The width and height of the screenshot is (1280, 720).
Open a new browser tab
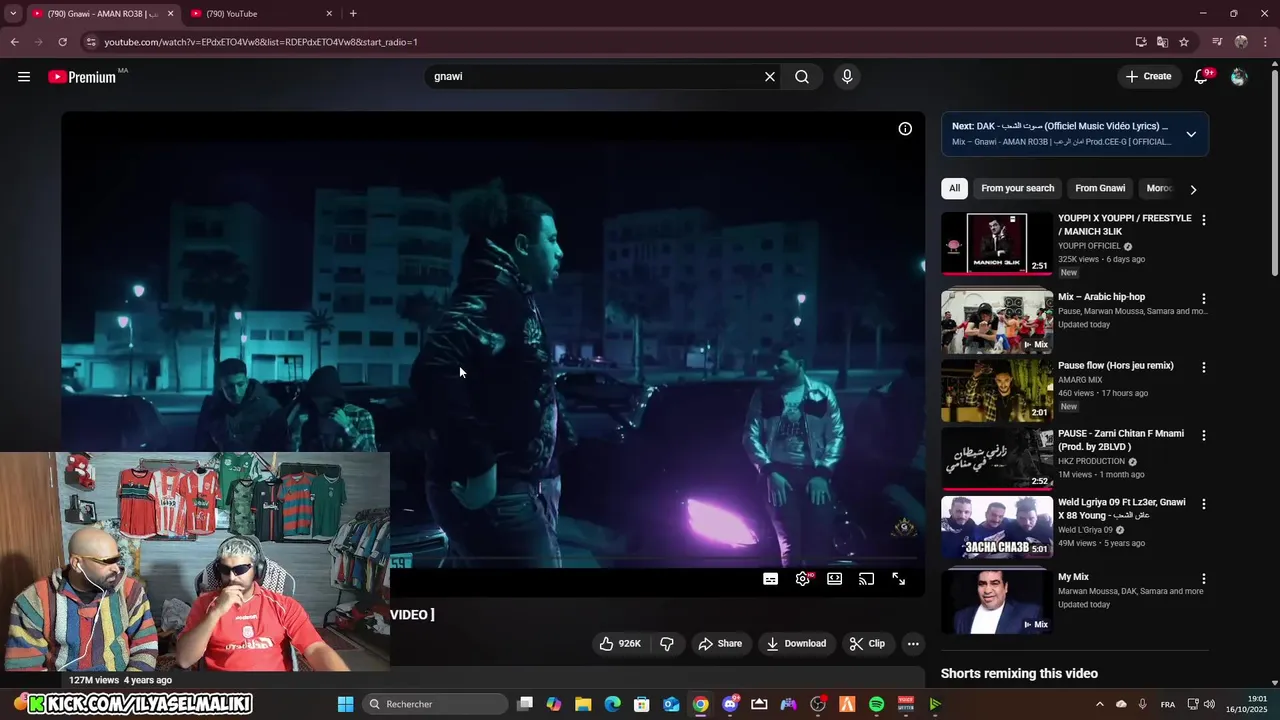click(353, 14)
